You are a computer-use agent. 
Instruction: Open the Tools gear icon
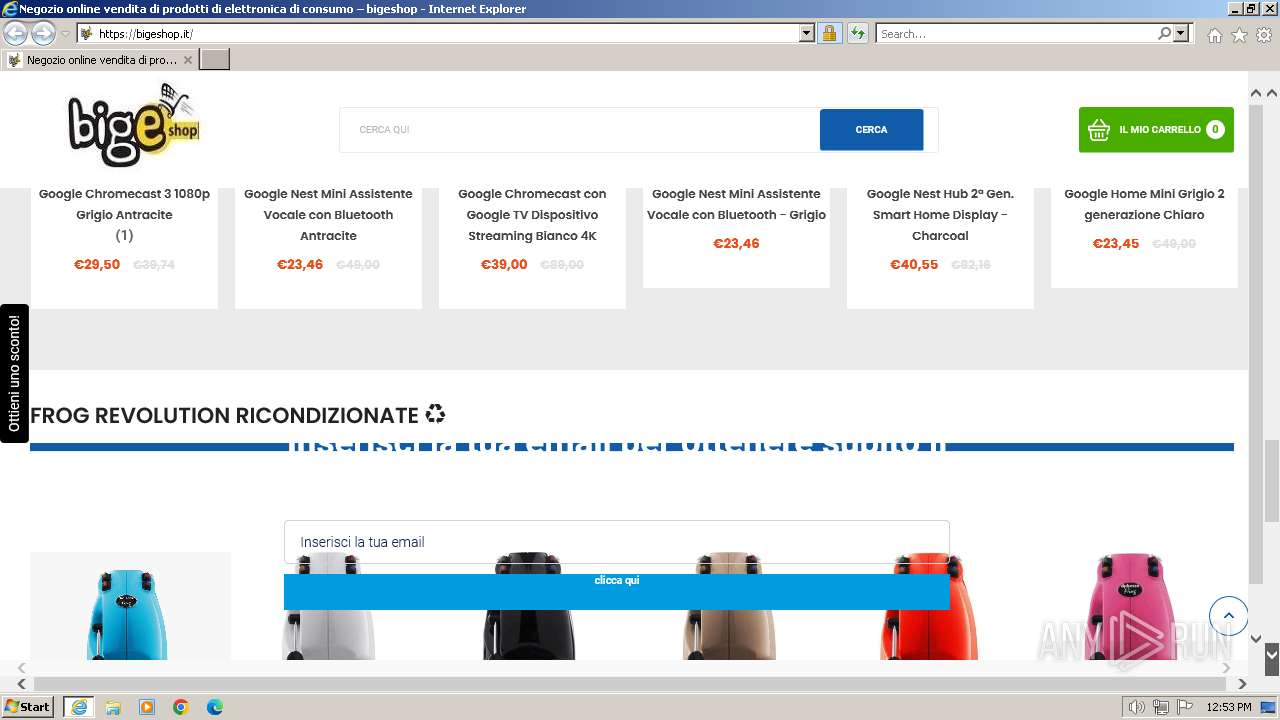pyautogui.click(x=1264, y=35)
